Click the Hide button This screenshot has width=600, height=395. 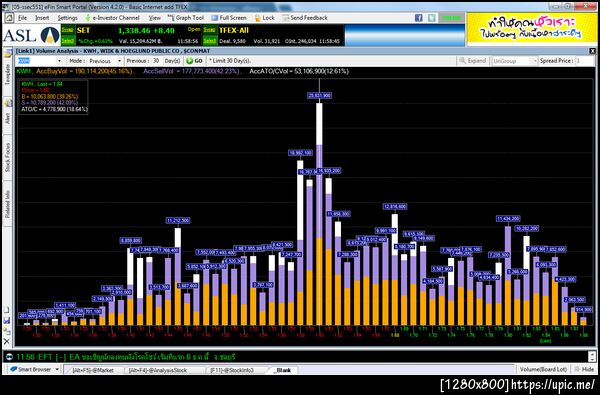[584, 370]
